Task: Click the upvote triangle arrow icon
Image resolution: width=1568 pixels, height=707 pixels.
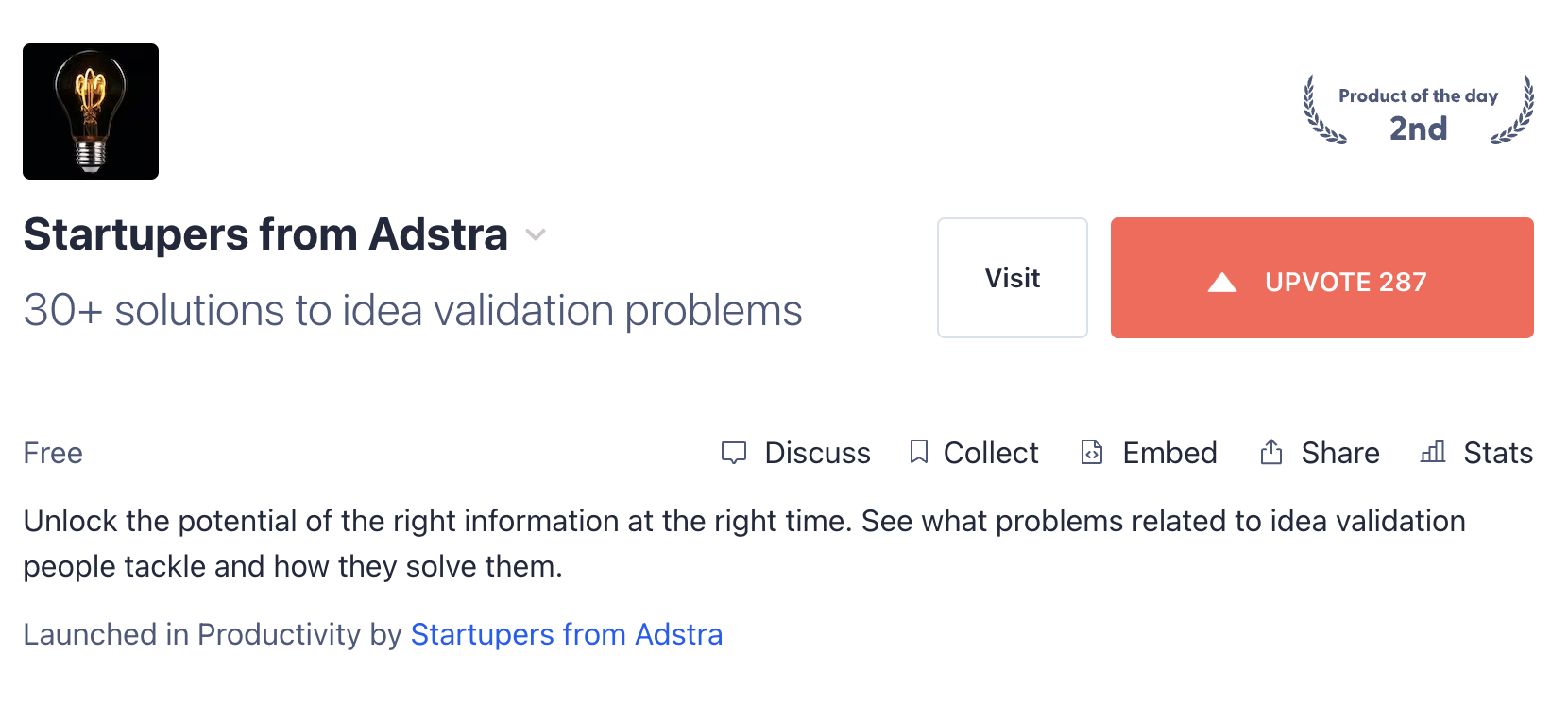Action: point(1222,282)
